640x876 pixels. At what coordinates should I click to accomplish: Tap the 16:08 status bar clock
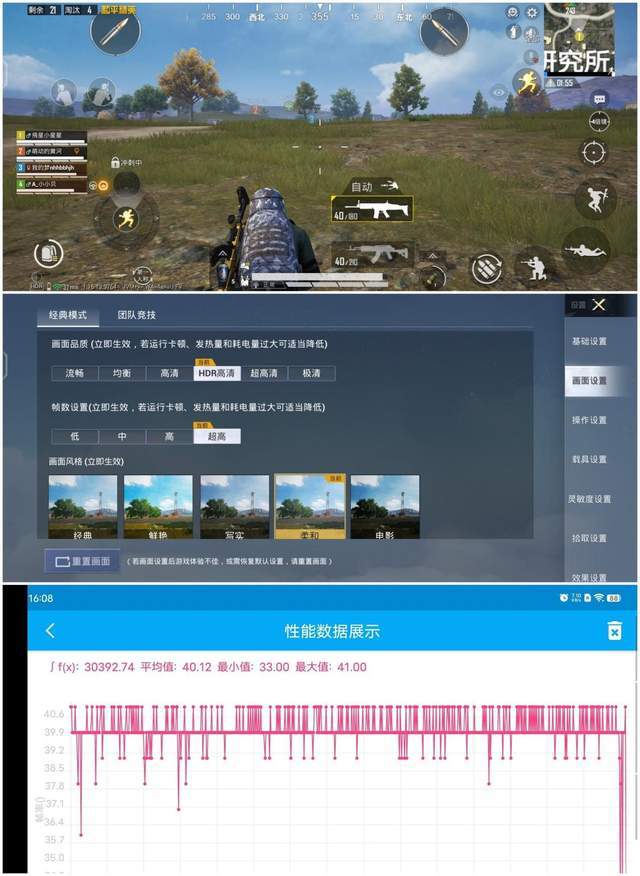(41, 598)
